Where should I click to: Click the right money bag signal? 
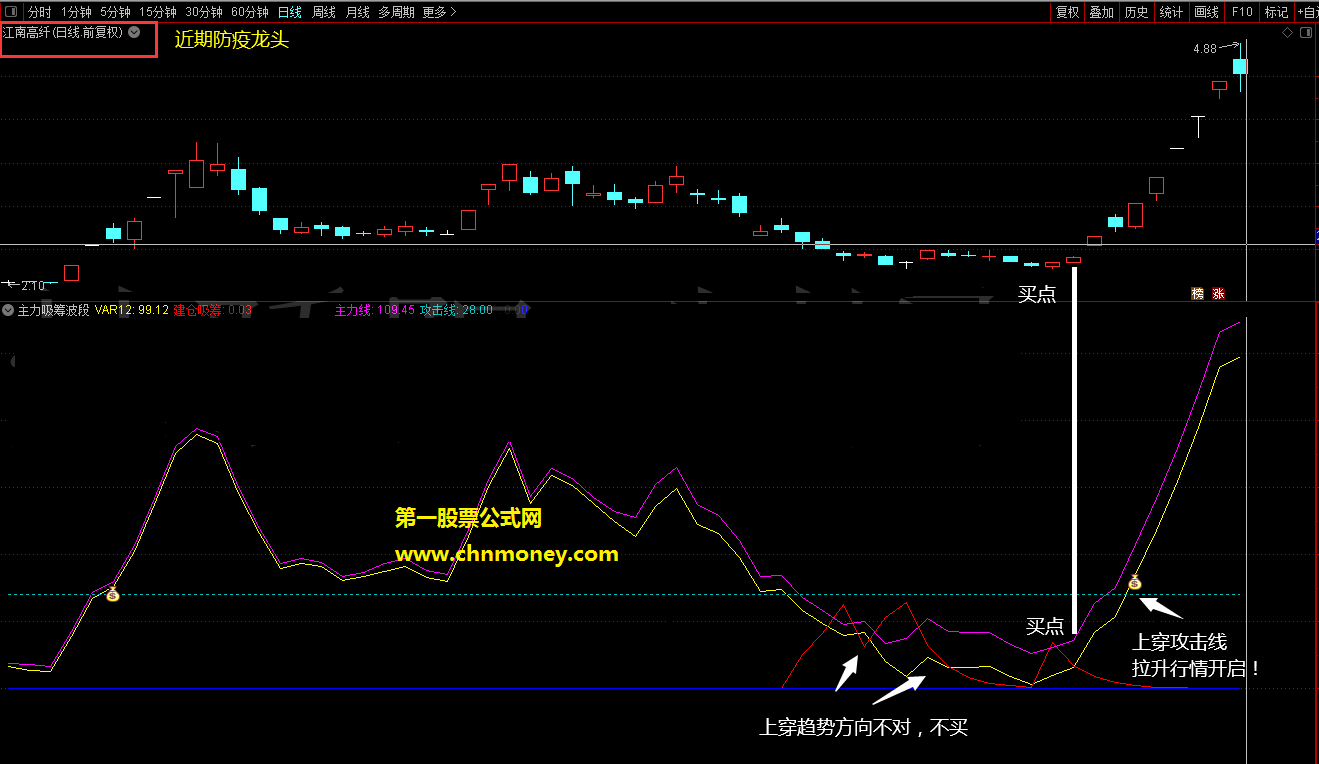(1135, 582)
